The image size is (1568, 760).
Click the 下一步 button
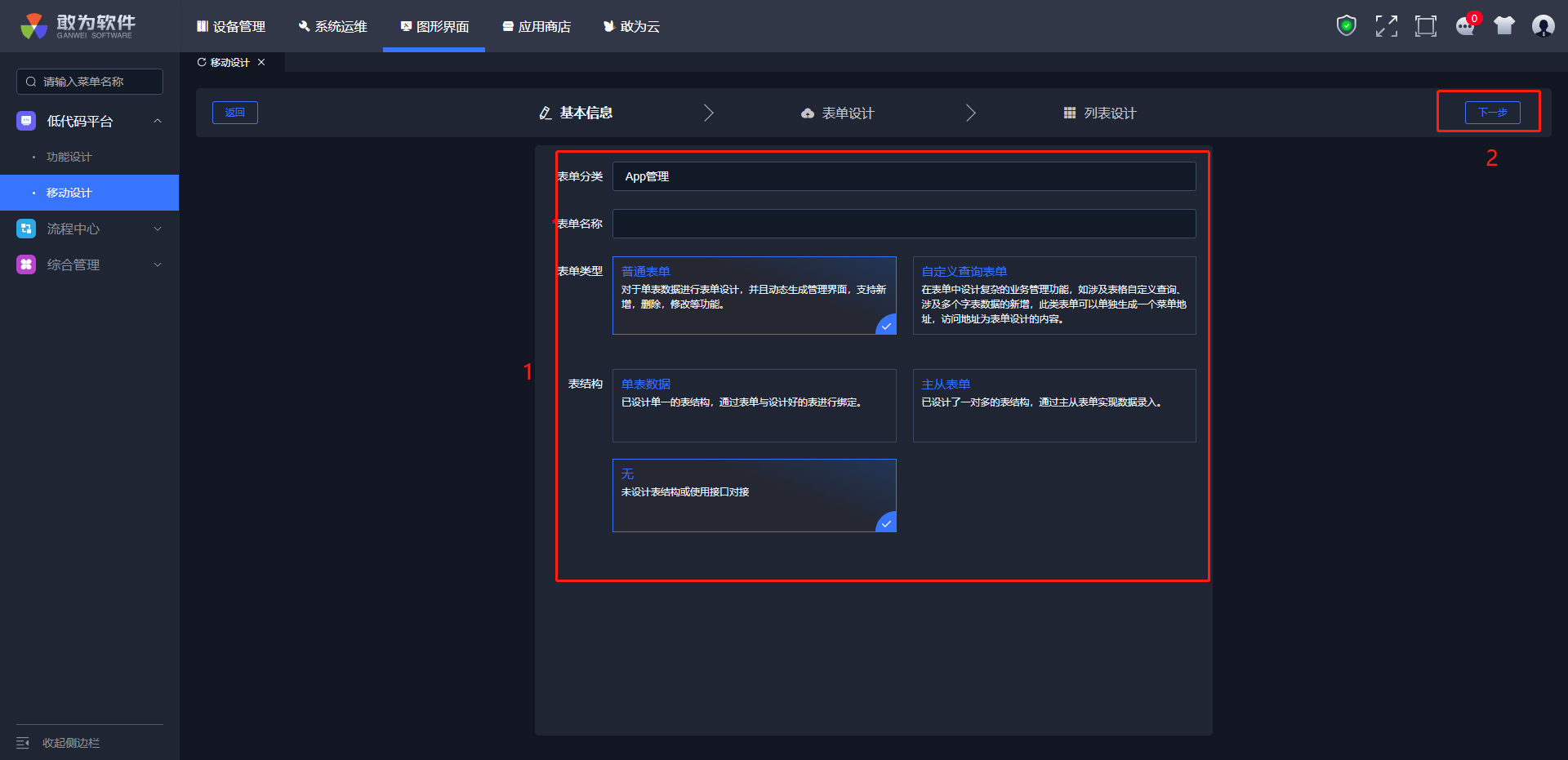click(1492, 113)
